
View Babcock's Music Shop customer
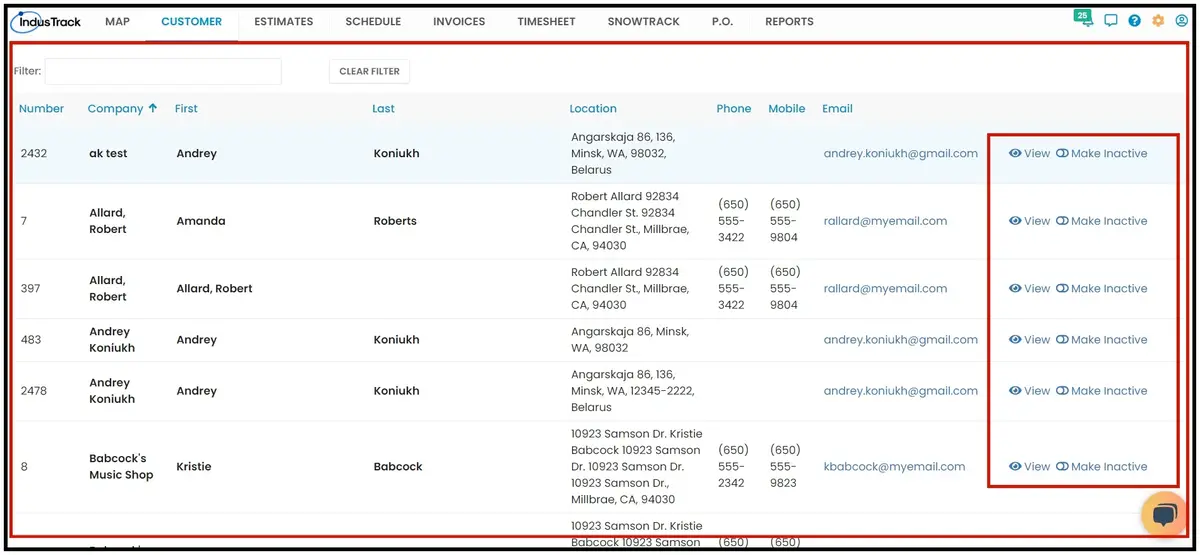pyautogui.click(x=1029, y=467)
